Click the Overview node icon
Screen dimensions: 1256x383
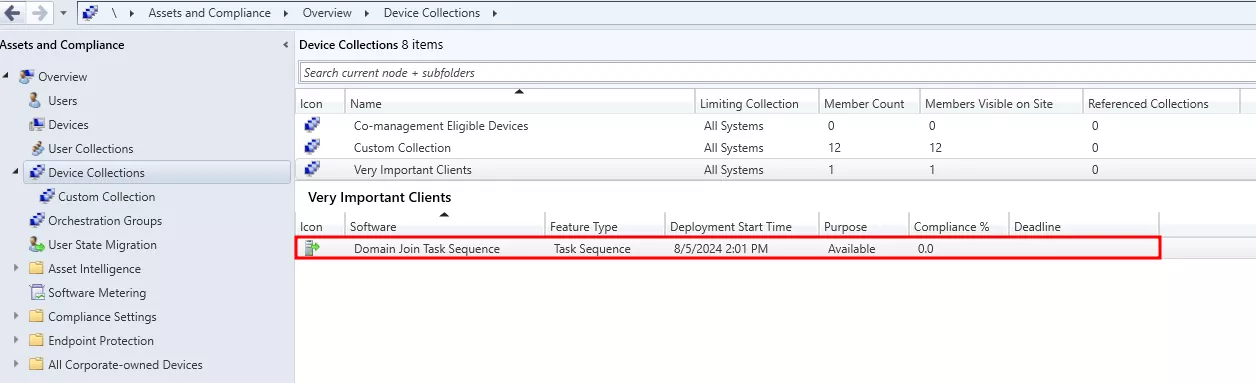27,76
